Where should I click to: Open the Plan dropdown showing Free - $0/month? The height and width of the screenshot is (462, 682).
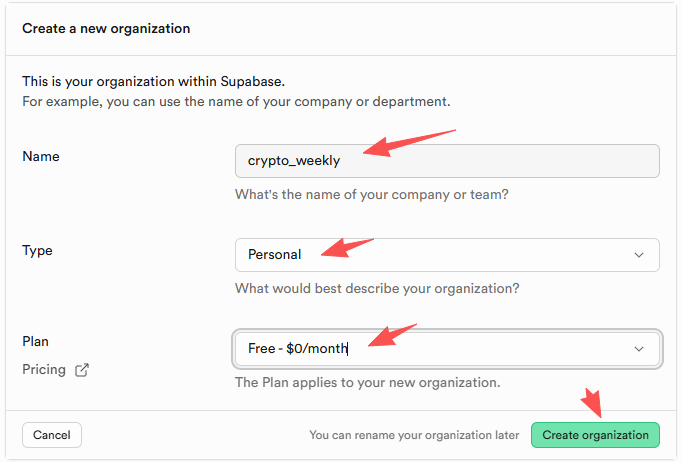tap(446, 349)
